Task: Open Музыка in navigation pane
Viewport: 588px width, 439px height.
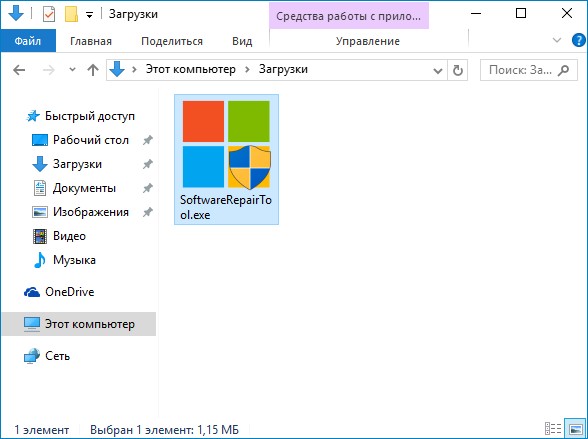Action: [64, 260]
